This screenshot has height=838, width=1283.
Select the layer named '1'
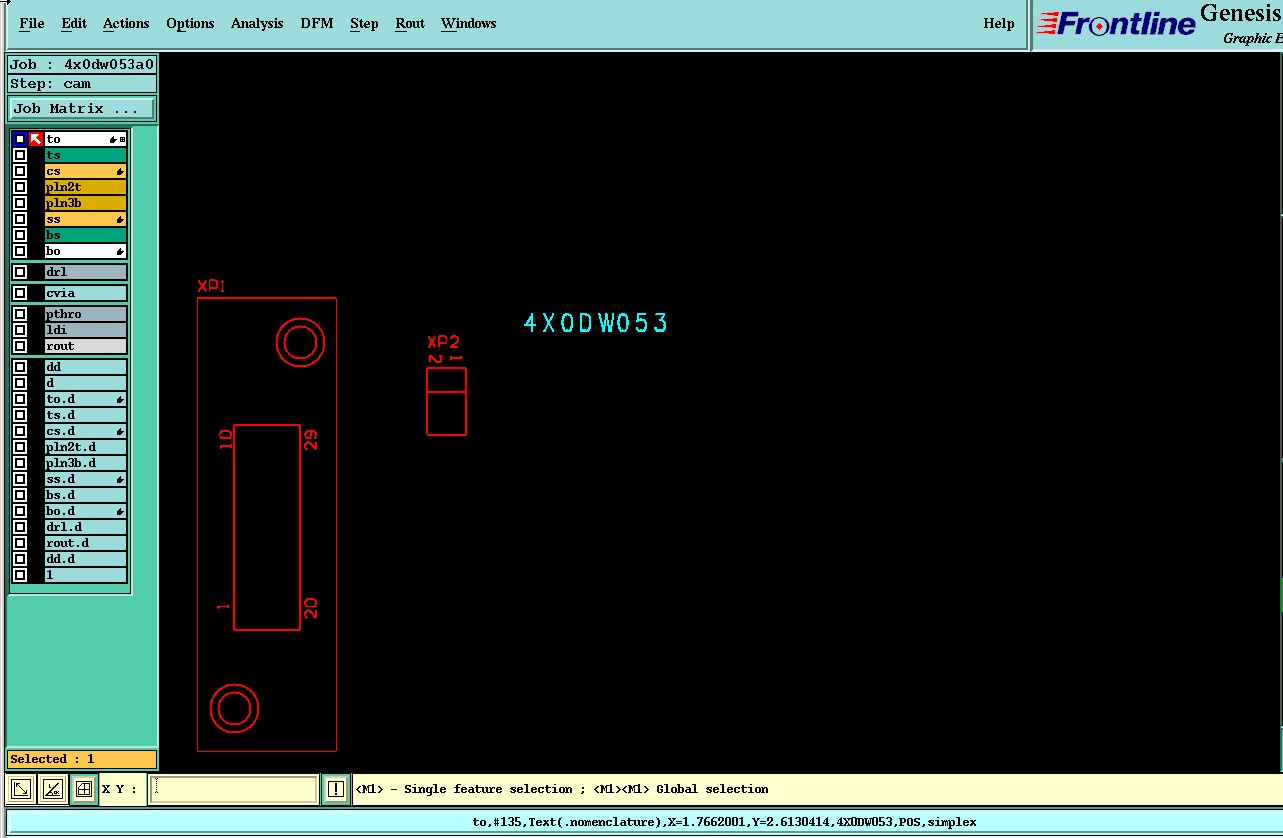(x=86, y=575)
